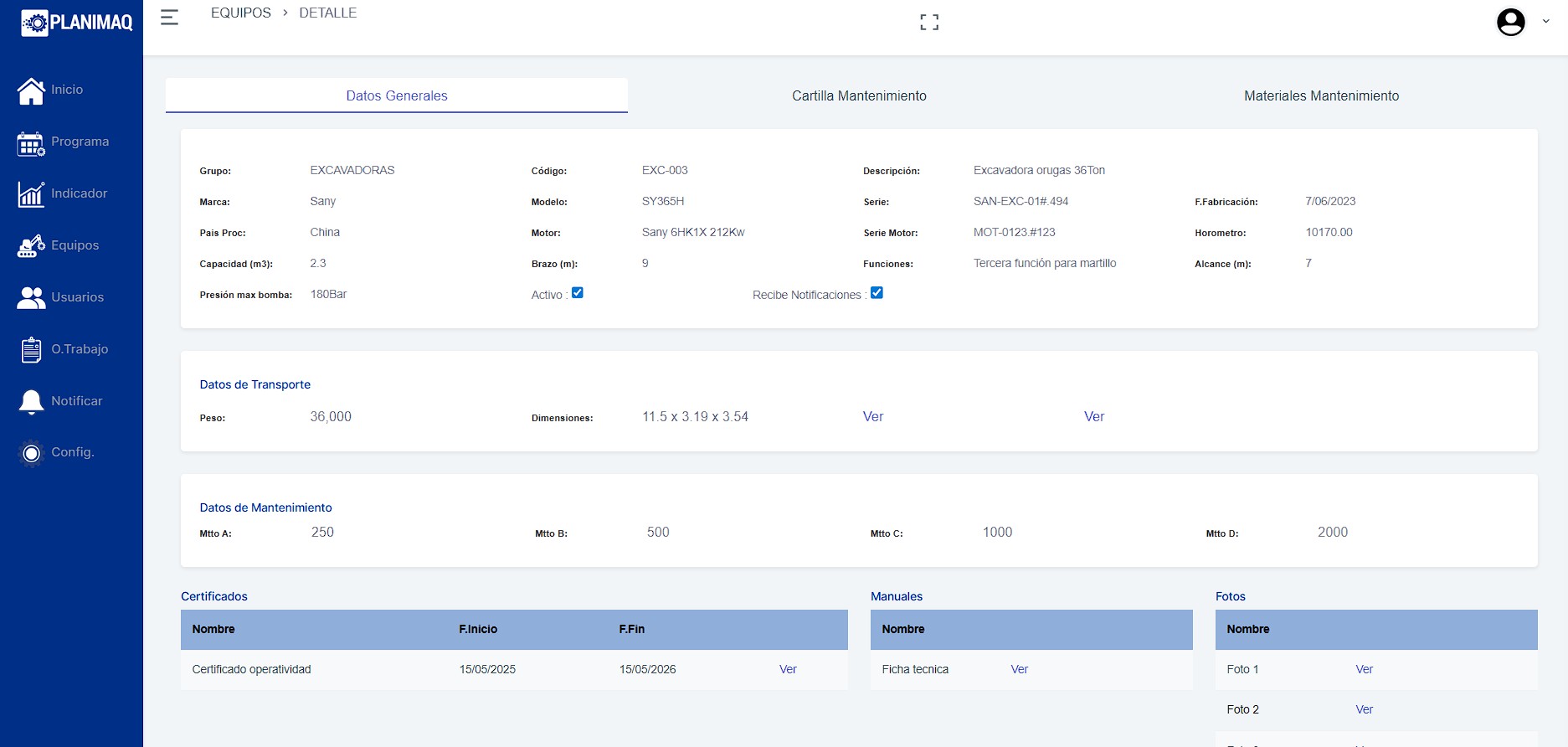This screenshot has width=1568, height=747.
Task: Select O.Trabajo in the sidebar menu
Action: [80, 349]
